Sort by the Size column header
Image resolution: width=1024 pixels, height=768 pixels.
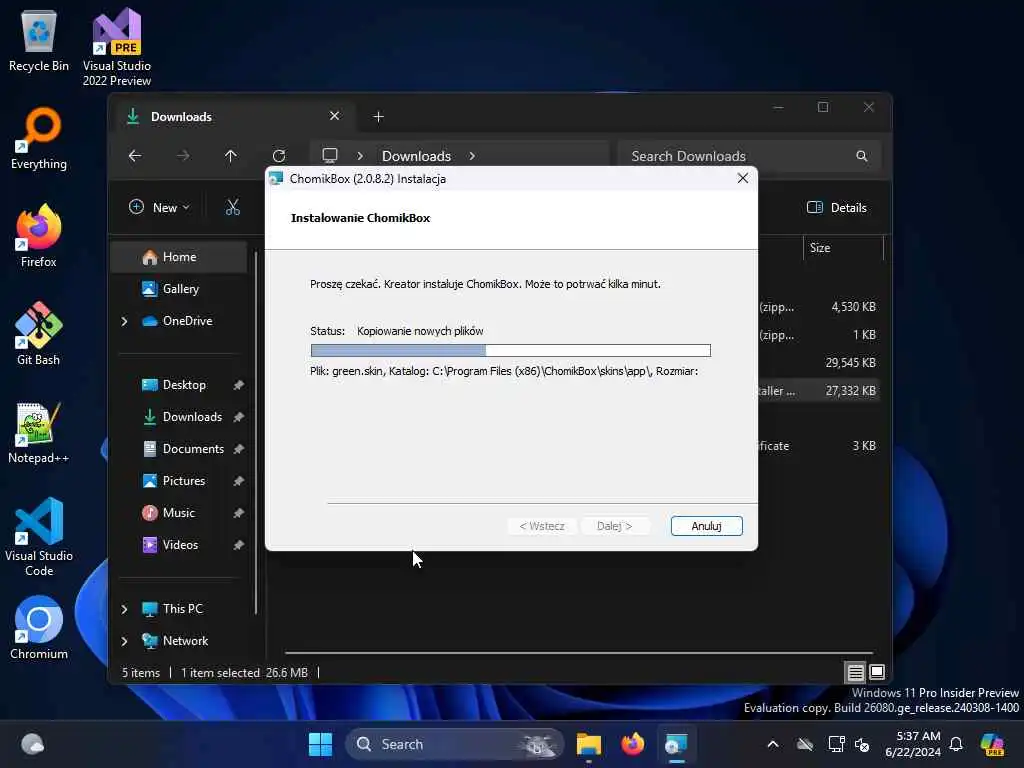(842, 248)
